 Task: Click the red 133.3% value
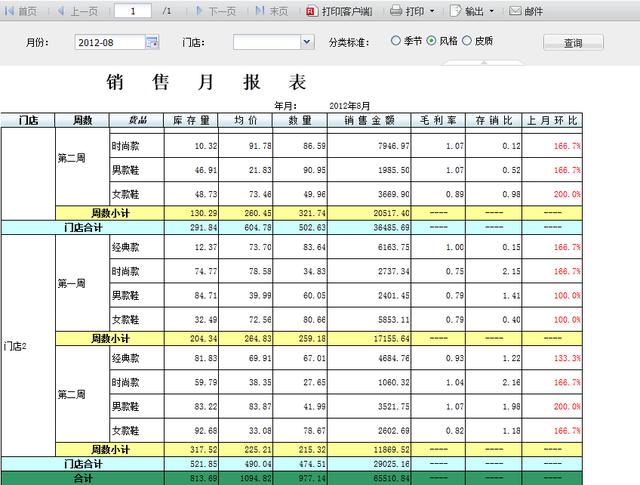click(x=567, y=358)
